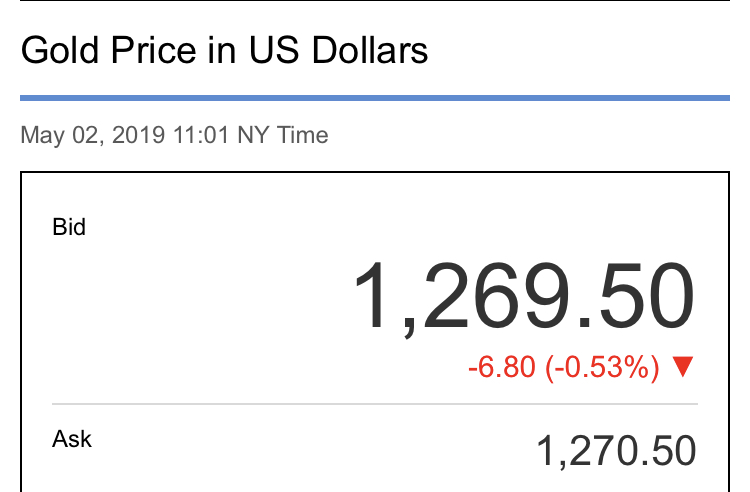The height and width of the screenshot is (492, 750).
Task: Click the year 2019 in the timestamp
Action: [139, 135]
